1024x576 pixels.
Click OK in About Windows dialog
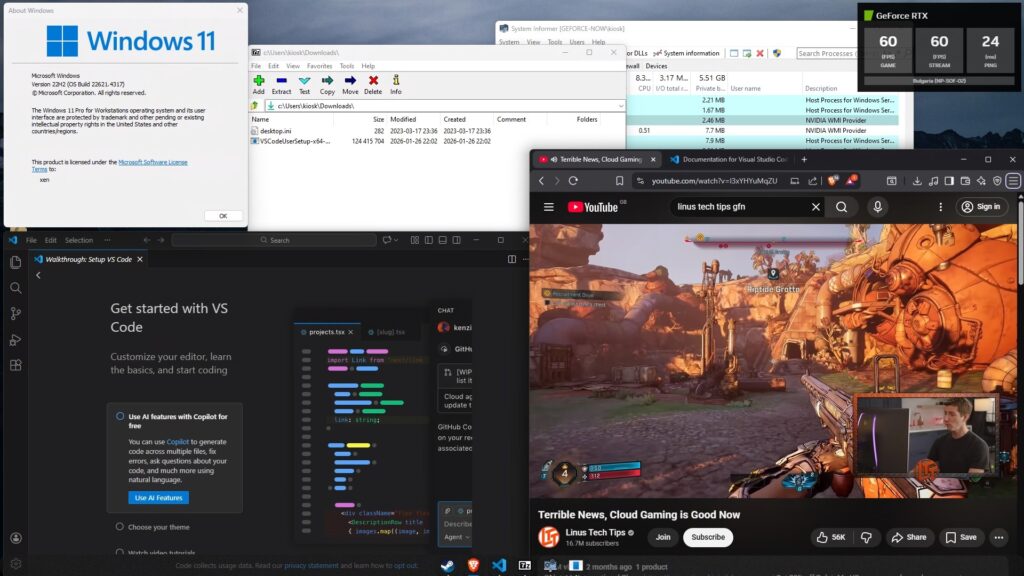(223, 216)
